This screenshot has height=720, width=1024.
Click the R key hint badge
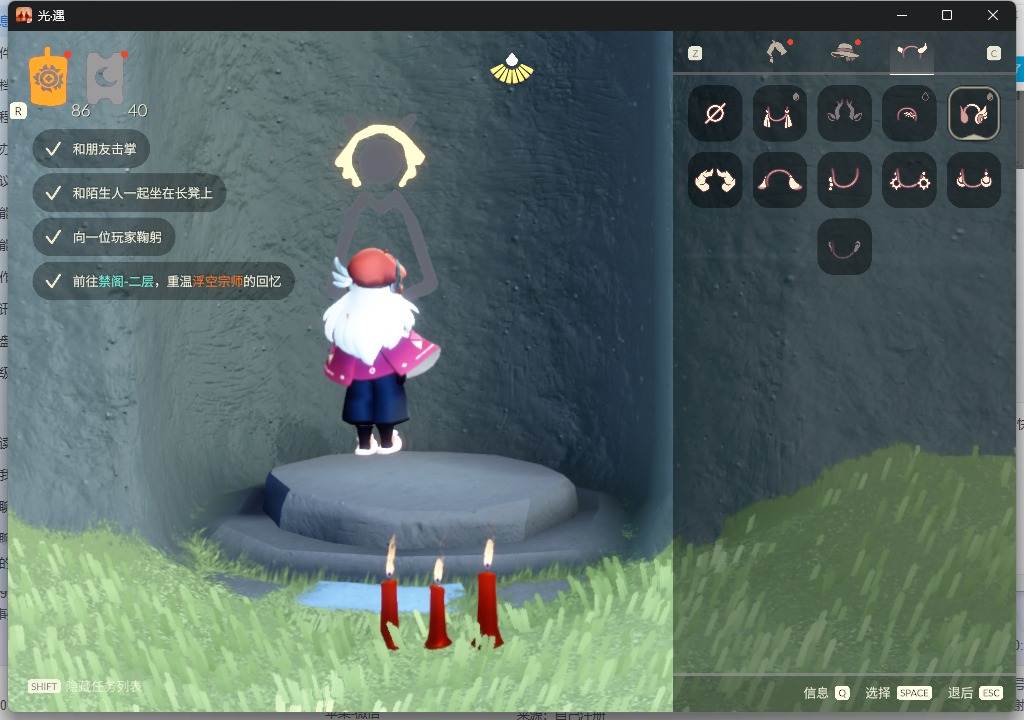pyautogui.click(x=18, y=111)
